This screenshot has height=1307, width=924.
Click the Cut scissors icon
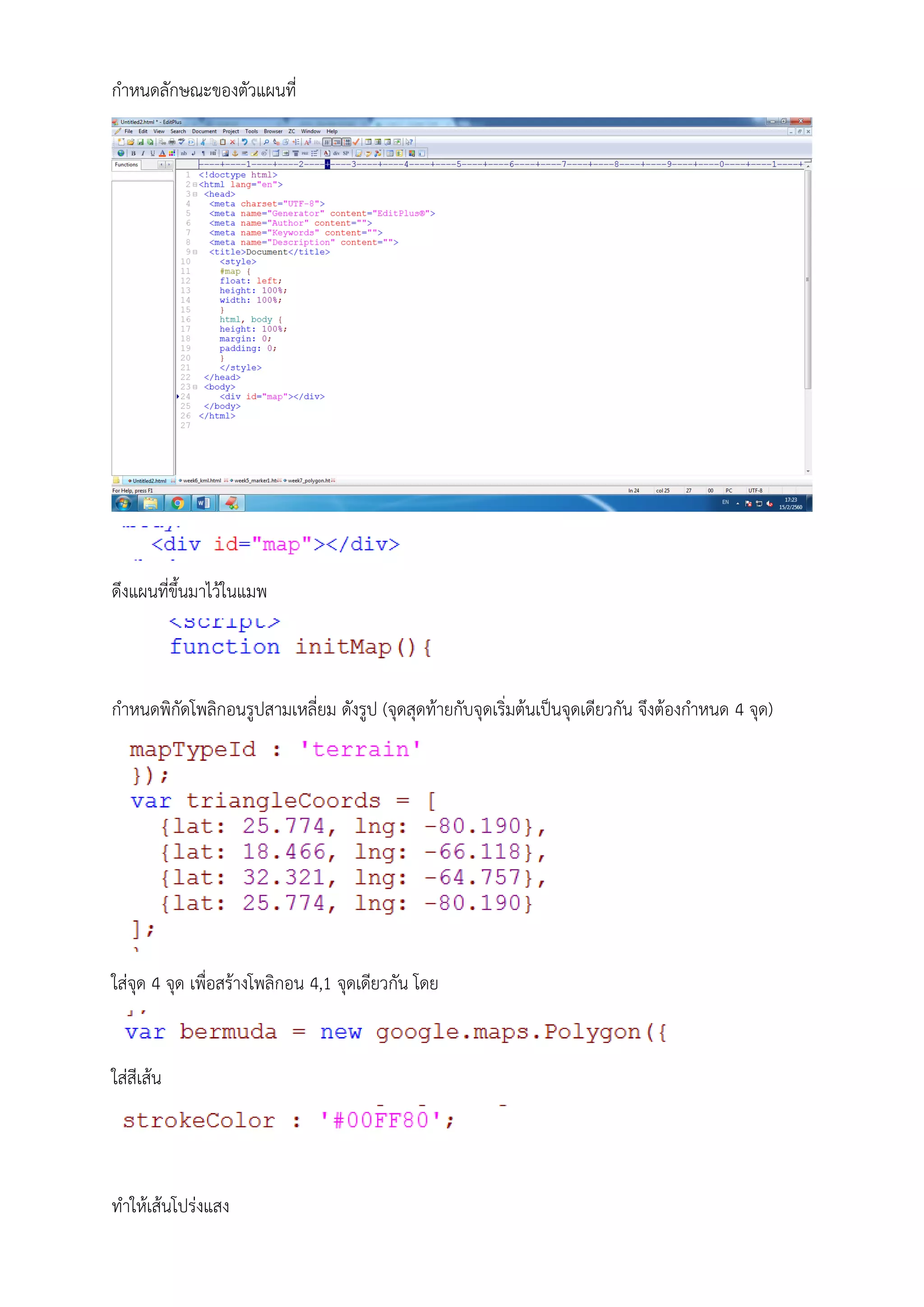[203, 142]
